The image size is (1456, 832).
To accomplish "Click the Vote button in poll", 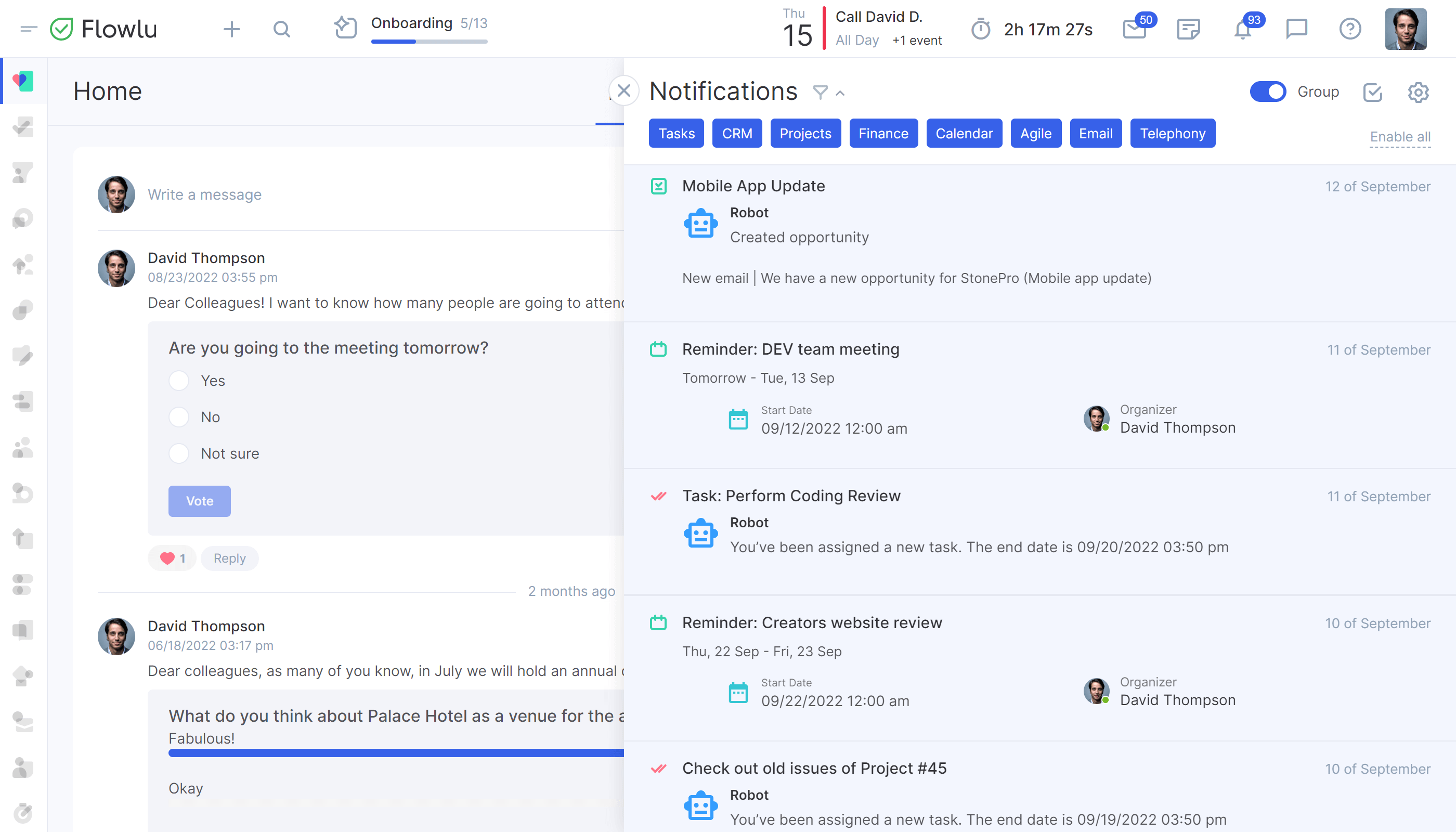I will click(200, 501).
